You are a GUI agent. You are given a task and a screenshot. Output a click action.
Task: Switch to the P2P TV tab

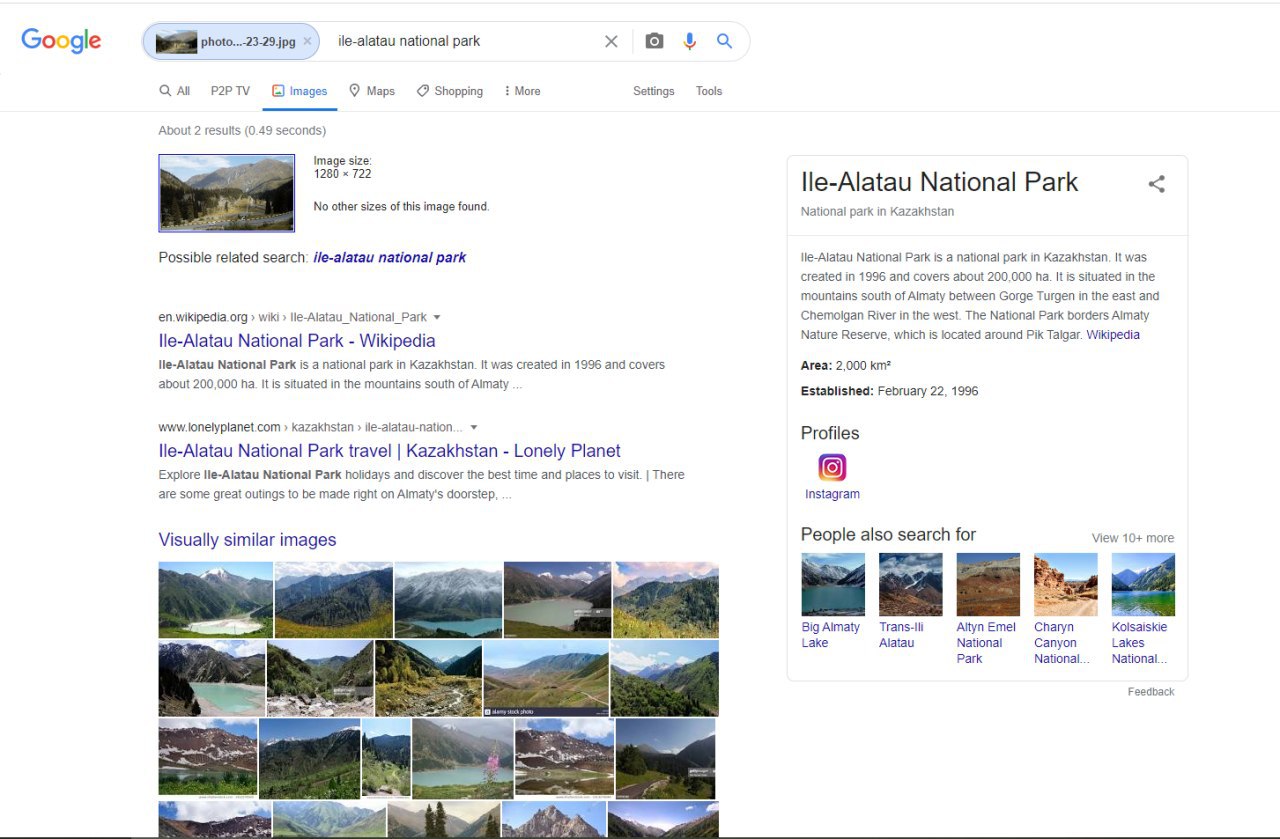click(230, 91)
